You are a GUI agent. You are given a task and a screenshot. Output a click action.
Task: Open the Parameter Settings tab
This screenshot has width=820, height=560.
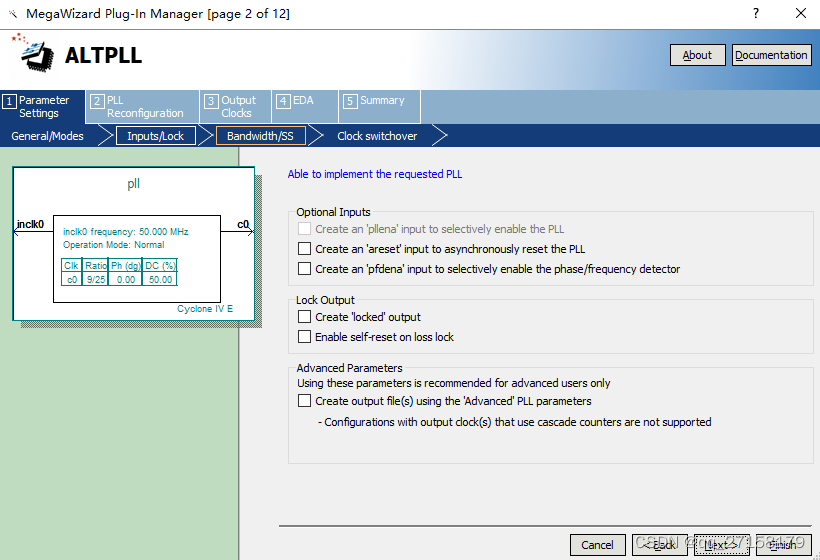coord(42,107)
